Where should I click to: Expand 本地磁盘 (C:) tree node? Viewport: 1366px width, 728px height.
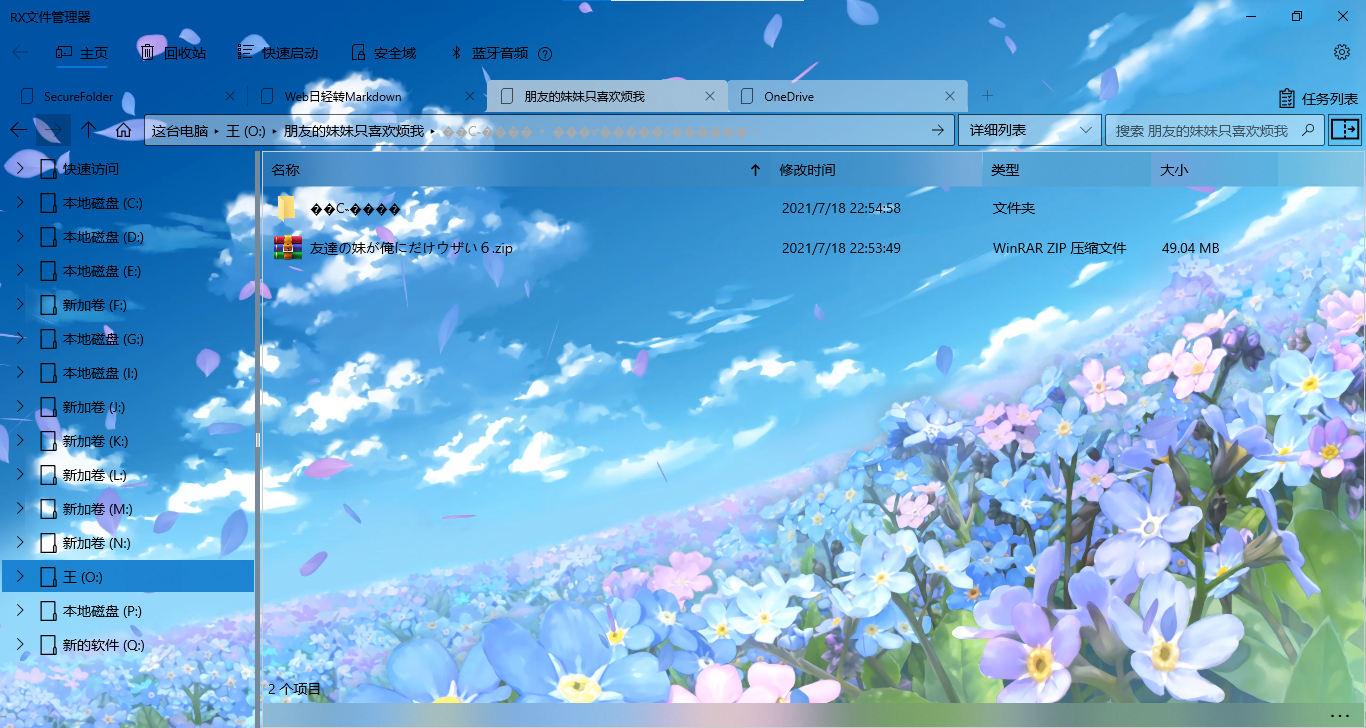(x=20, y=203)
